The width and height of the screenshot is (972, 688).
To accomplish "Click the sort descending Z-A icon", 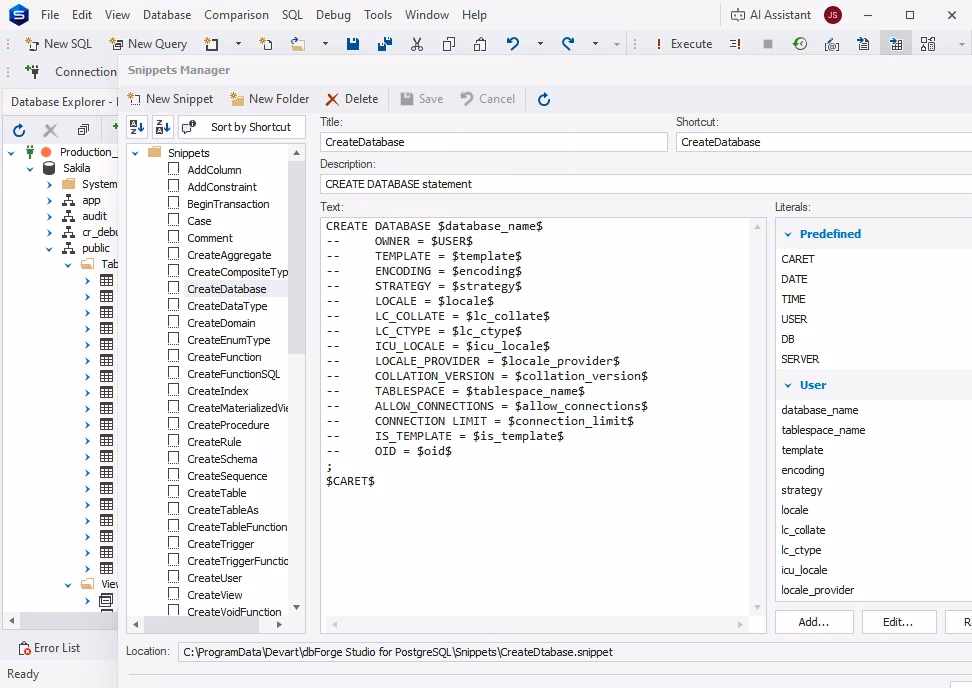I will click(x=163, y=127).
